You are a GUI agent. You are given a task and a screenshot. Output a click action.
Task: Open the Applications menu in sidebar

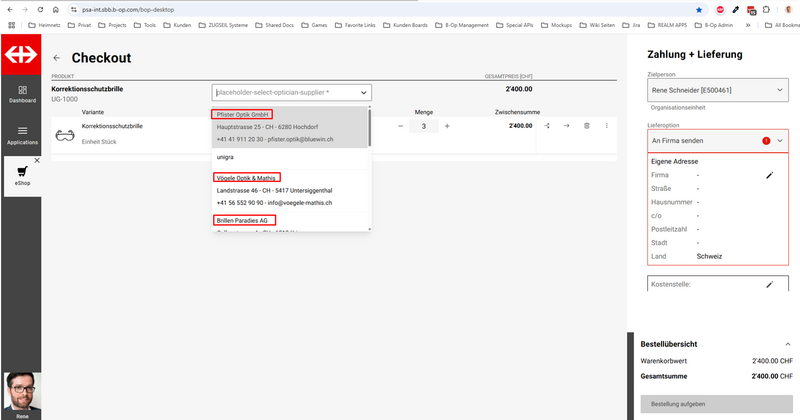pos(22,135)
